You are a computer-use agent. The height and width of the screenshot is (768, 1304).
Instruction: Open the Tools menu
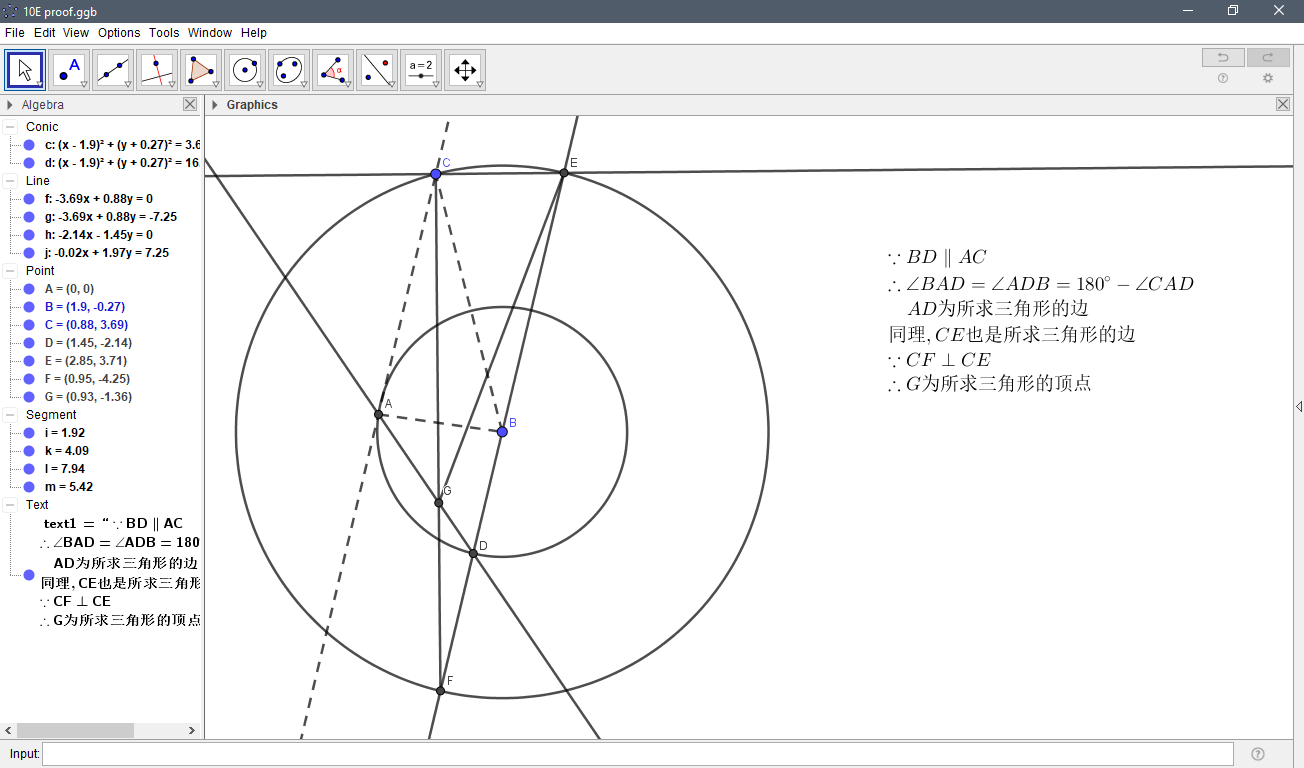pyautogui.click(x=163, y=32)
